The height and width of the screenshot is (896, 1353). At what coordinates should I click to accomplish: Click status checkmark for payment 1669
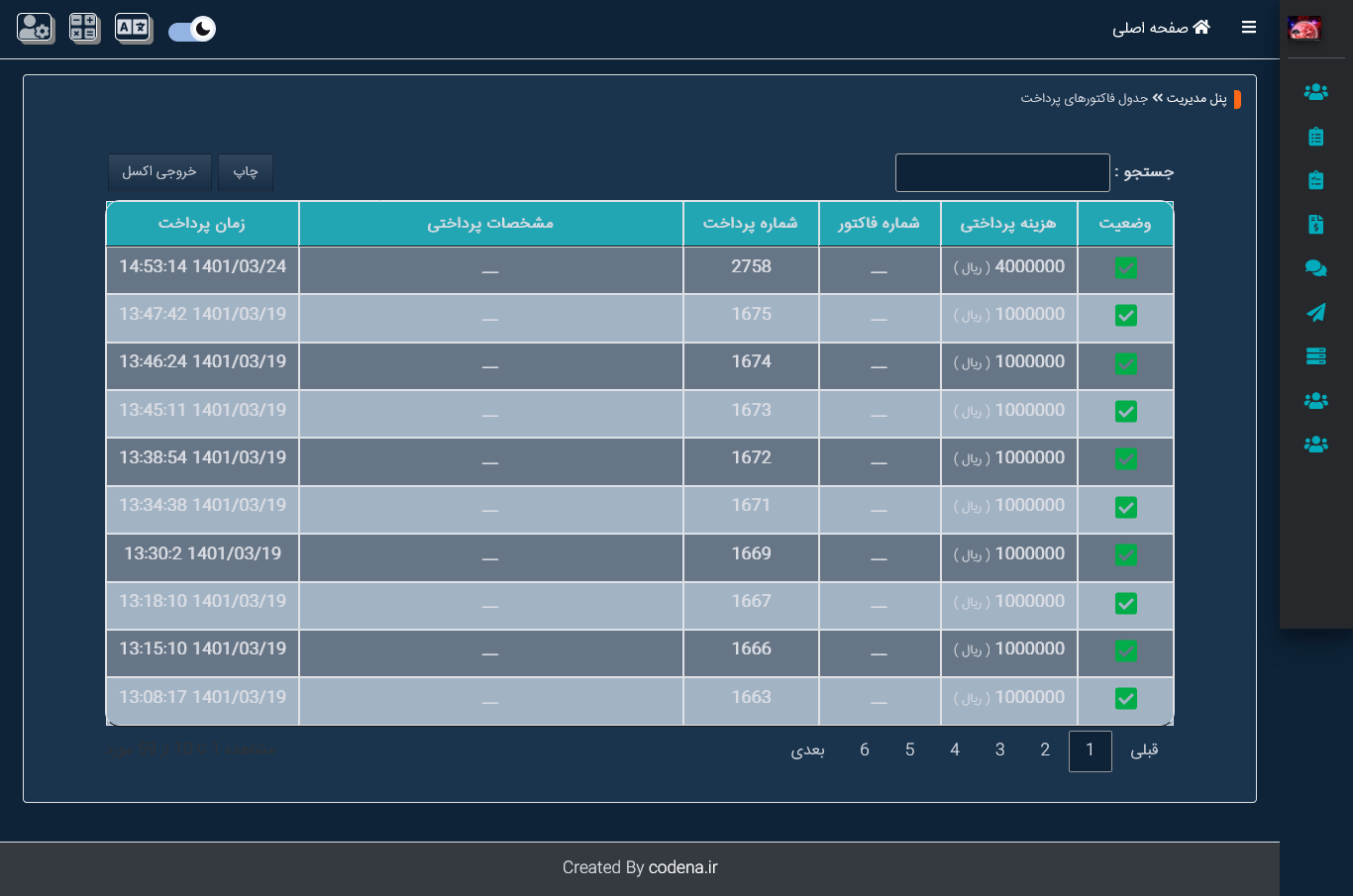(x=1125, y=555)
